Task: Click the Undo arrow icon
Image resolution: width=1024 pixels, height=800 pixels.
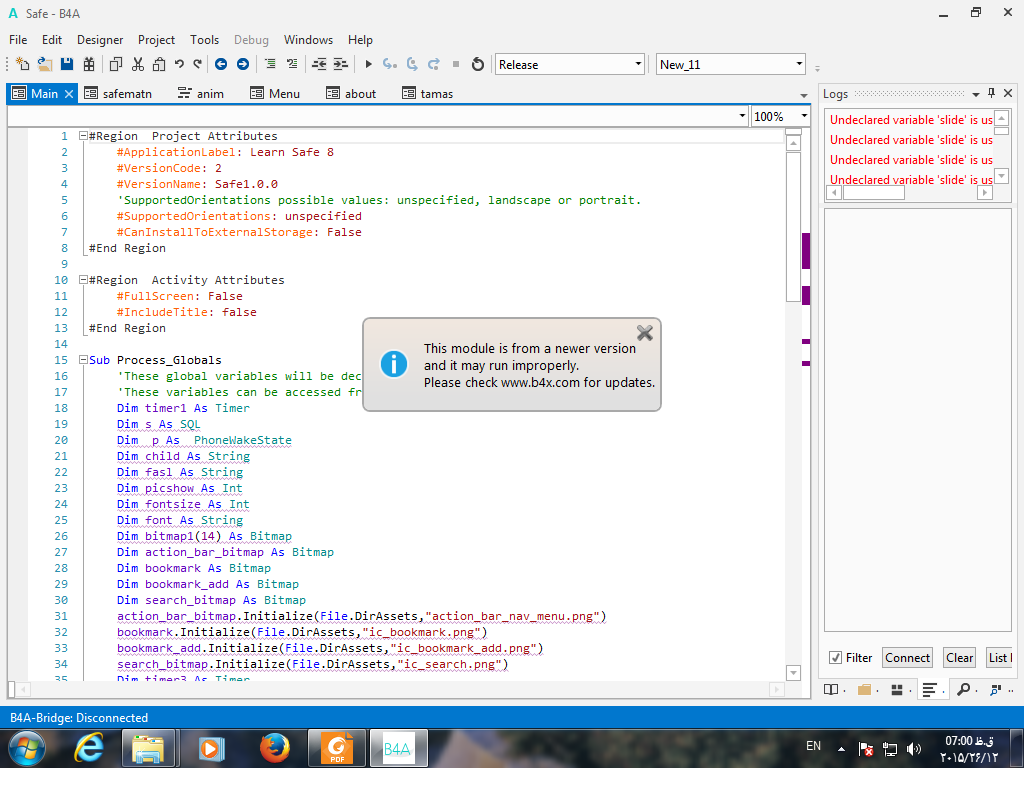Action: (179, 64)
